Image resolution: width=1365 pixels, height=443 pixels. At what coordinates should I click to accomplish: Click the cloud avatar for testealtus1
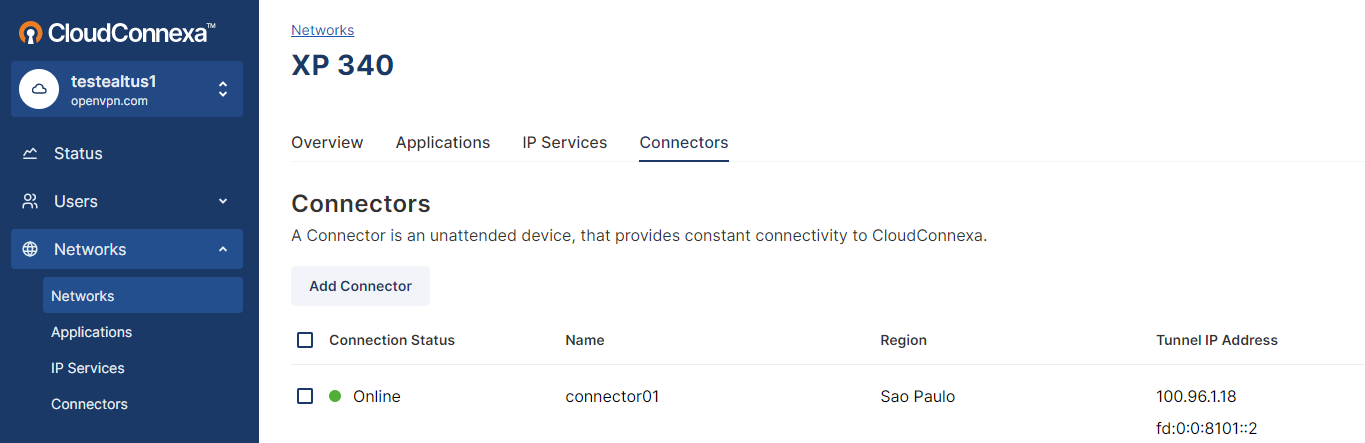[x=39, y=89]
